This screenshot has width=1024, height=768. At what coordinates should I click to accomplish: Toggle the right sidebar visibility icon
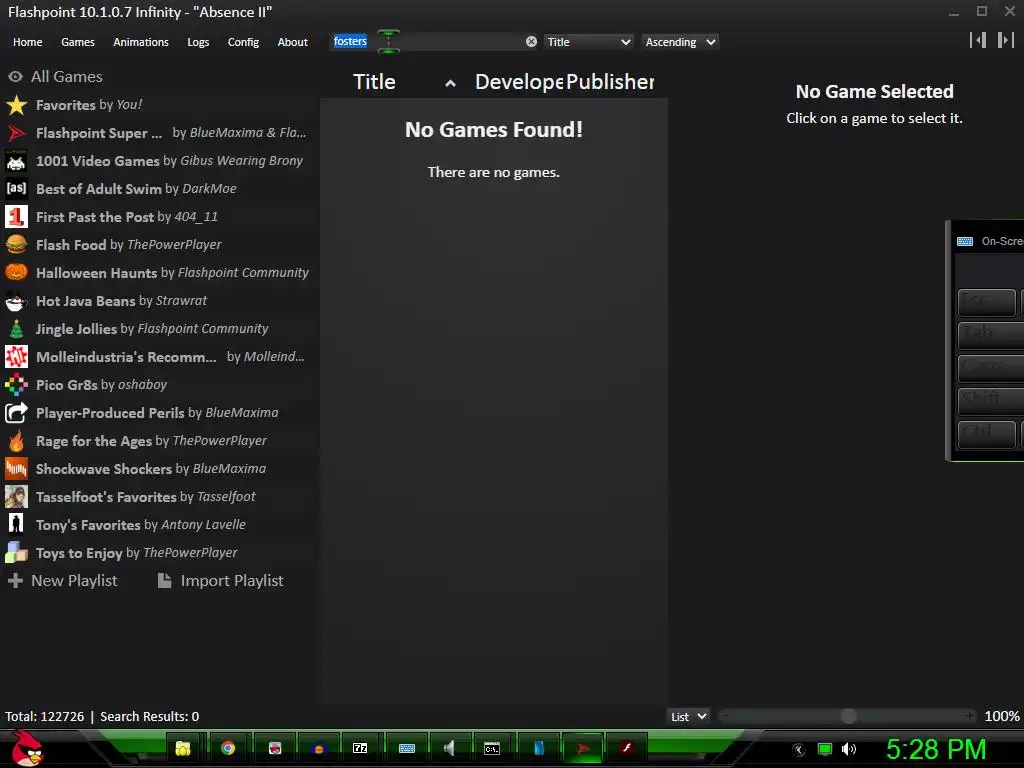coord(1006,40)
